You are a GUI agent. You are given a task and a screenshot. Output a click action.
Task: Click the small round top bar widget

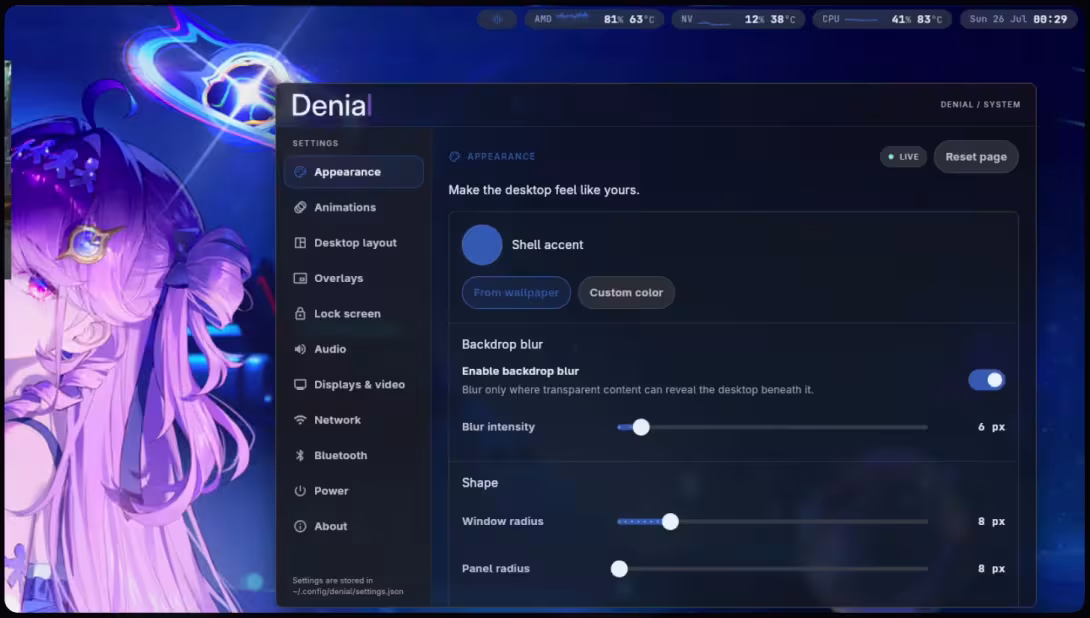[x=496, y=19]
